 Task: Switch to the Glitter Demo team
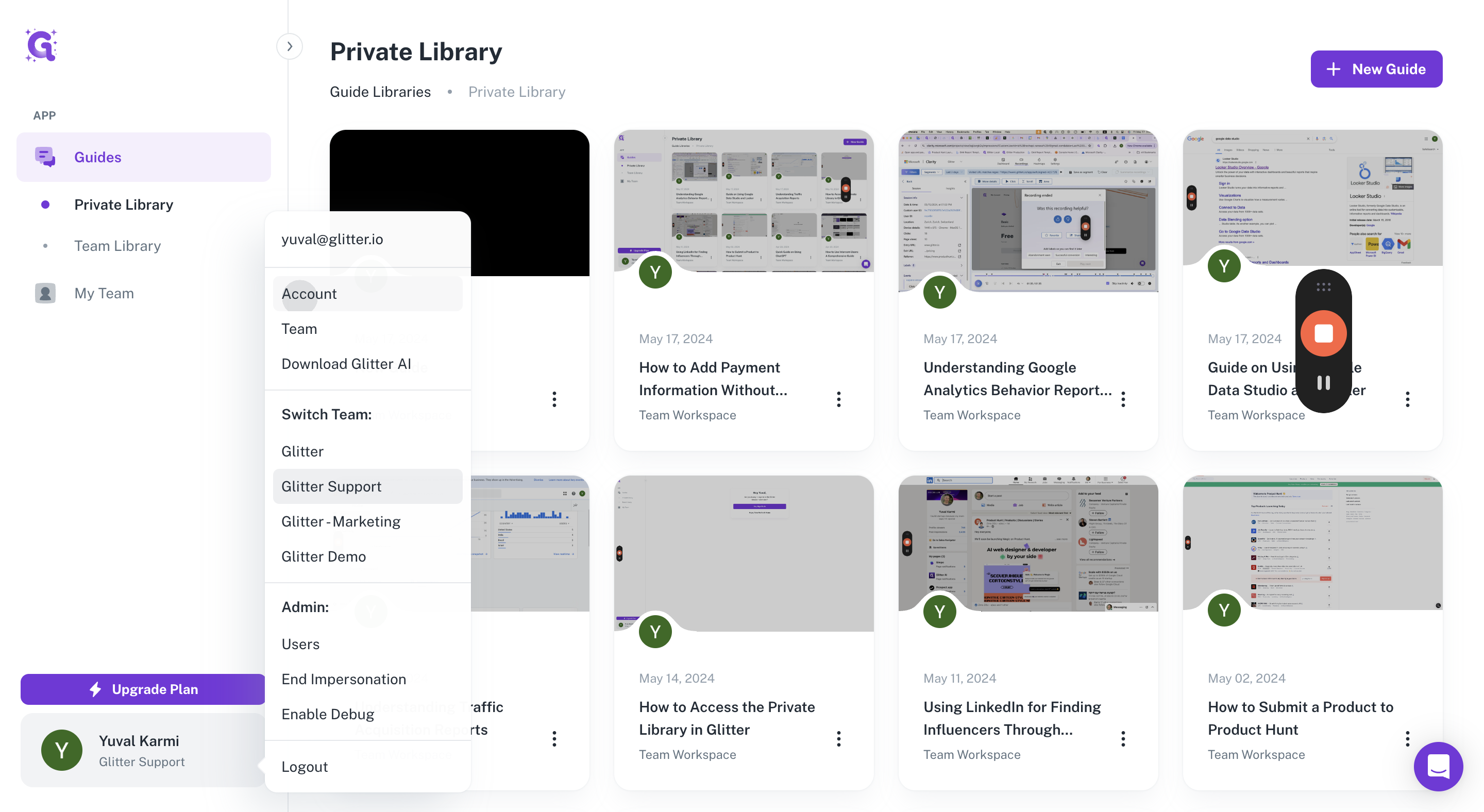pyautogui.click(x=367, y=557)
